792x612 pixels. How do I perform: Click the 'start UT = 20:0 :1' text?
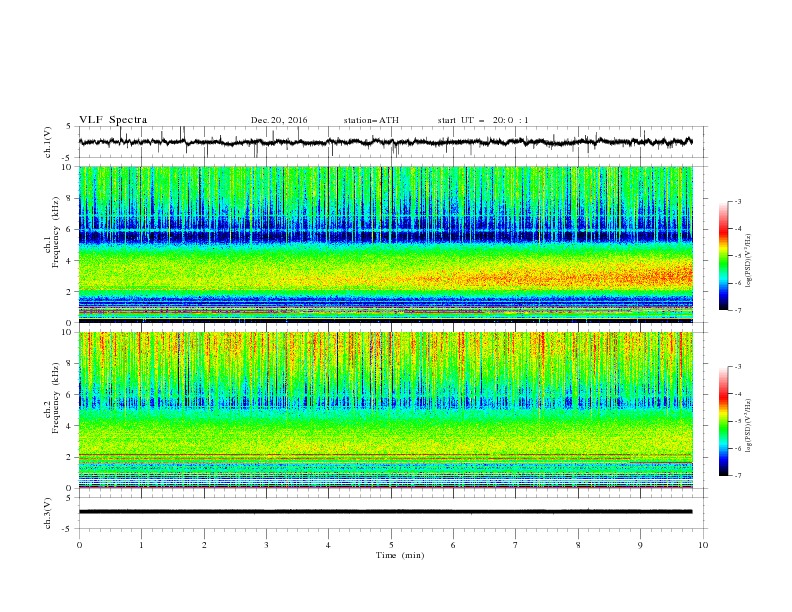pyautogui.click(x=483, y=120)
